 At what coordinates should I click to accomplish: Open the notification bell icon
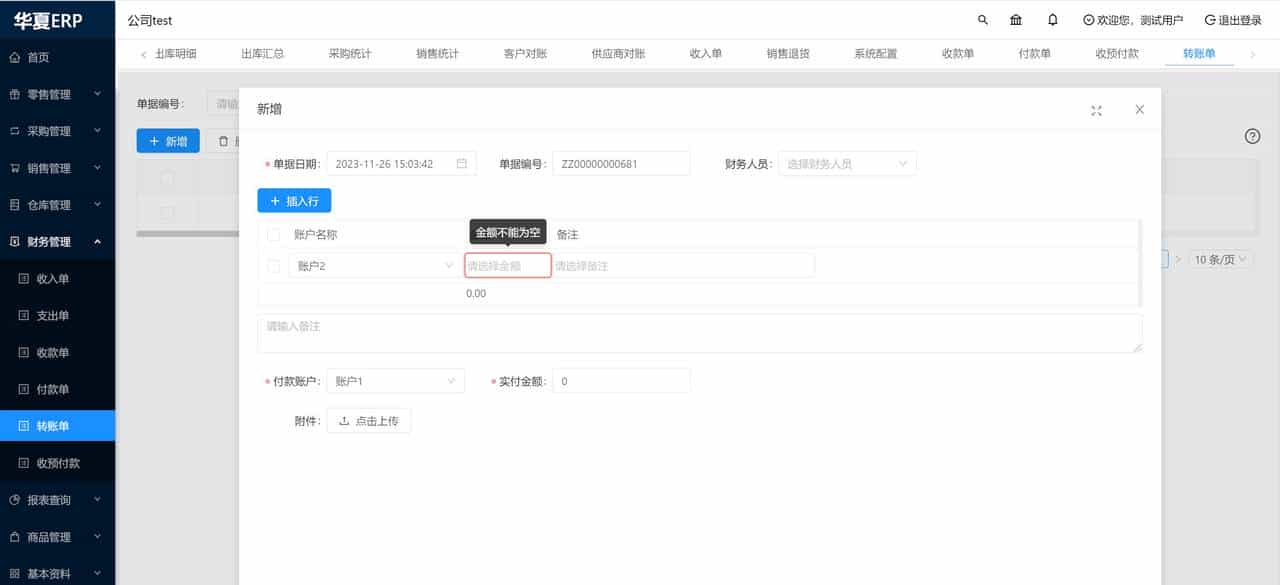point(1055,19)
